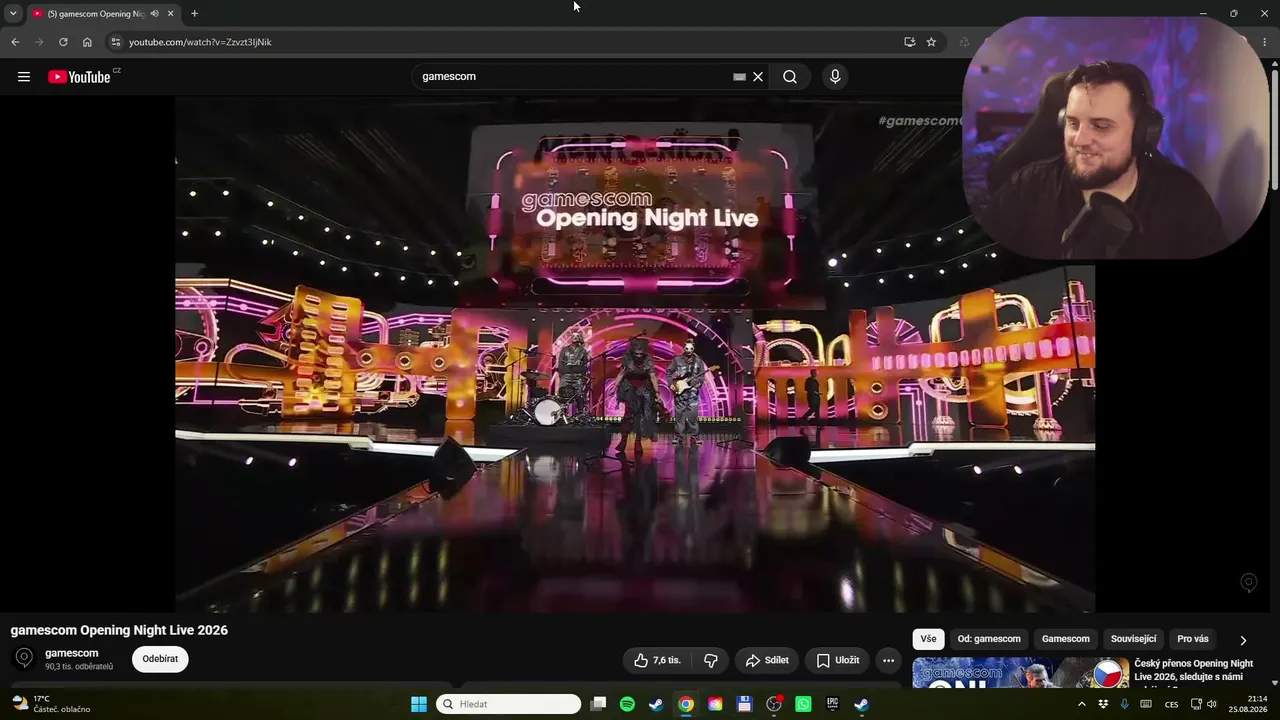
Task: Open the YouTube guide hamburger menu
Action: coord(24,77)
